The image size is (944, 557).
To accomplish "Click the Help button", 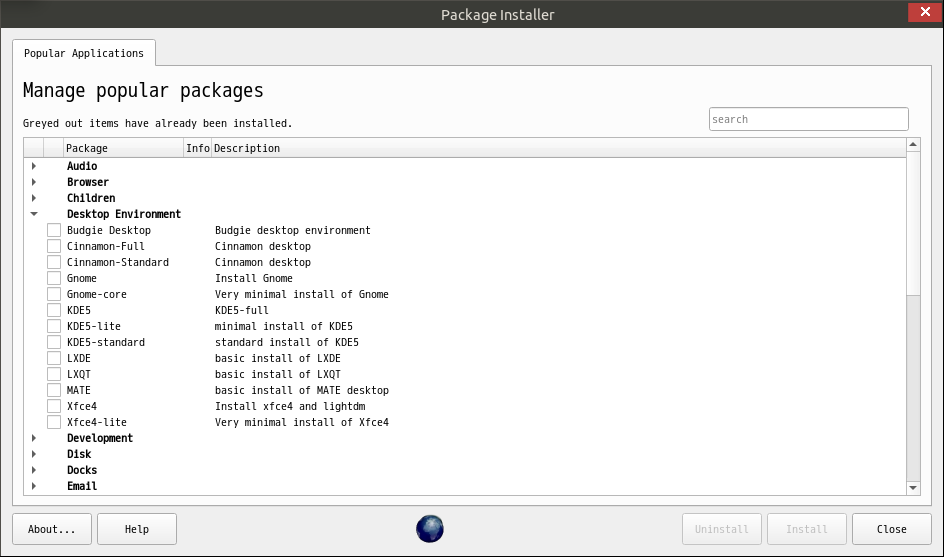I will coord(137,529).
